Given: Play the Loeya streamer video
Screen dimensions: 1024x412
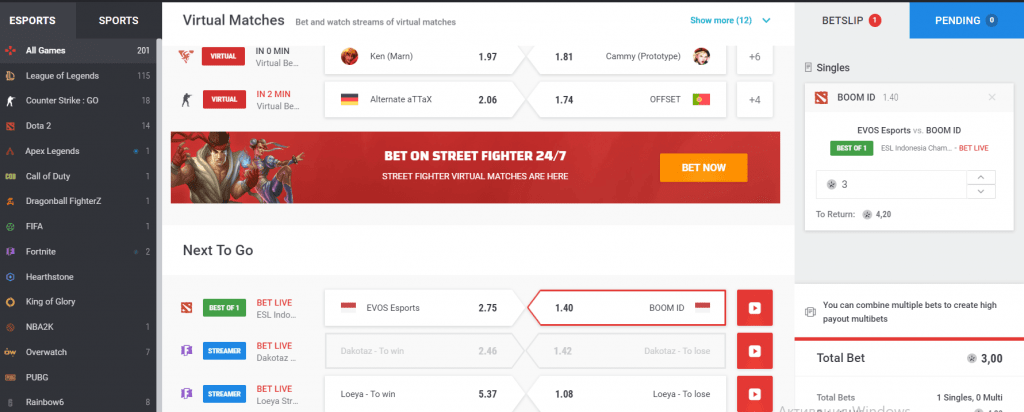Looking at the screenshot, I should (x=754, y=394).
